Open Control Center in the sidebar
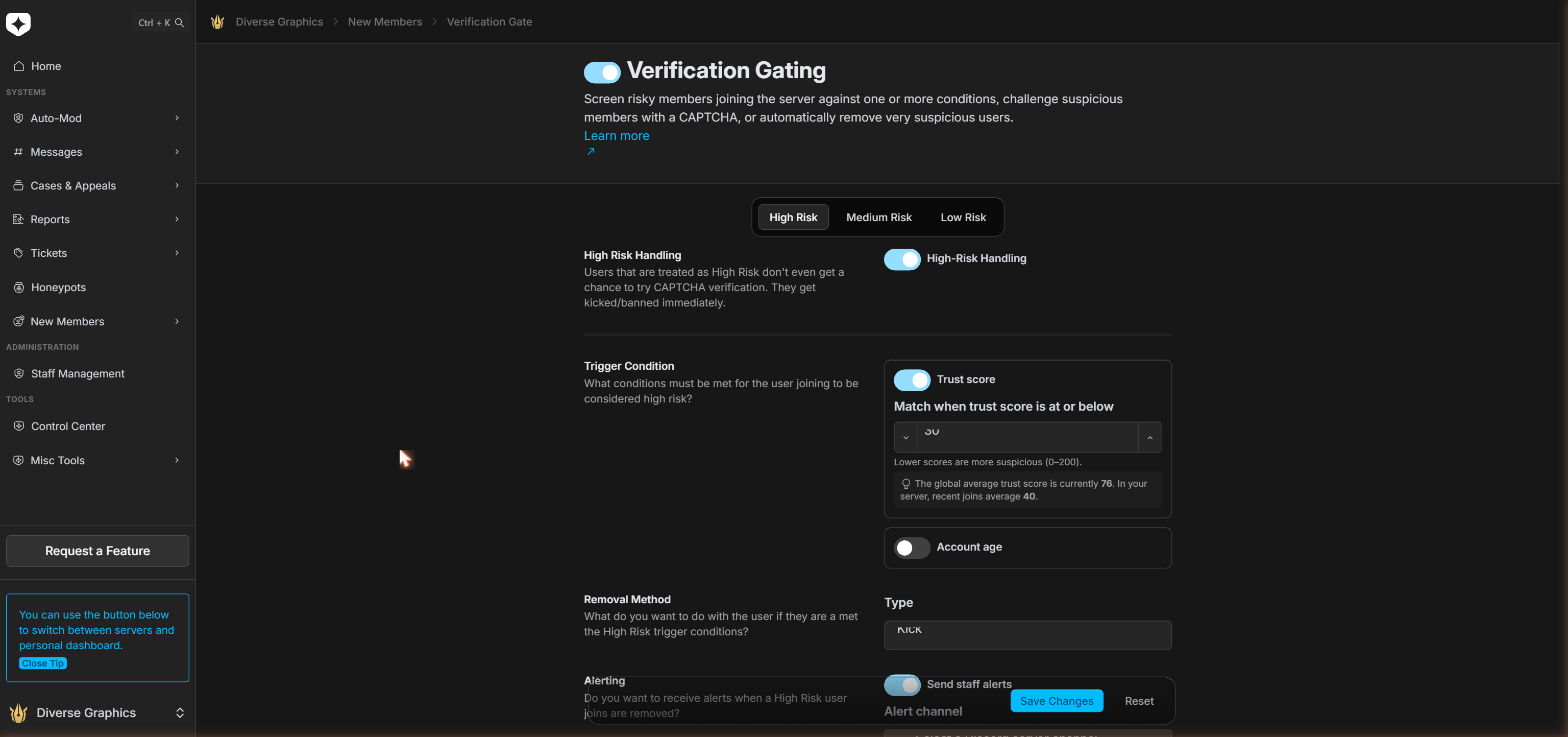The width and height of the screenshot is (1568, 737). pos(97,426)
